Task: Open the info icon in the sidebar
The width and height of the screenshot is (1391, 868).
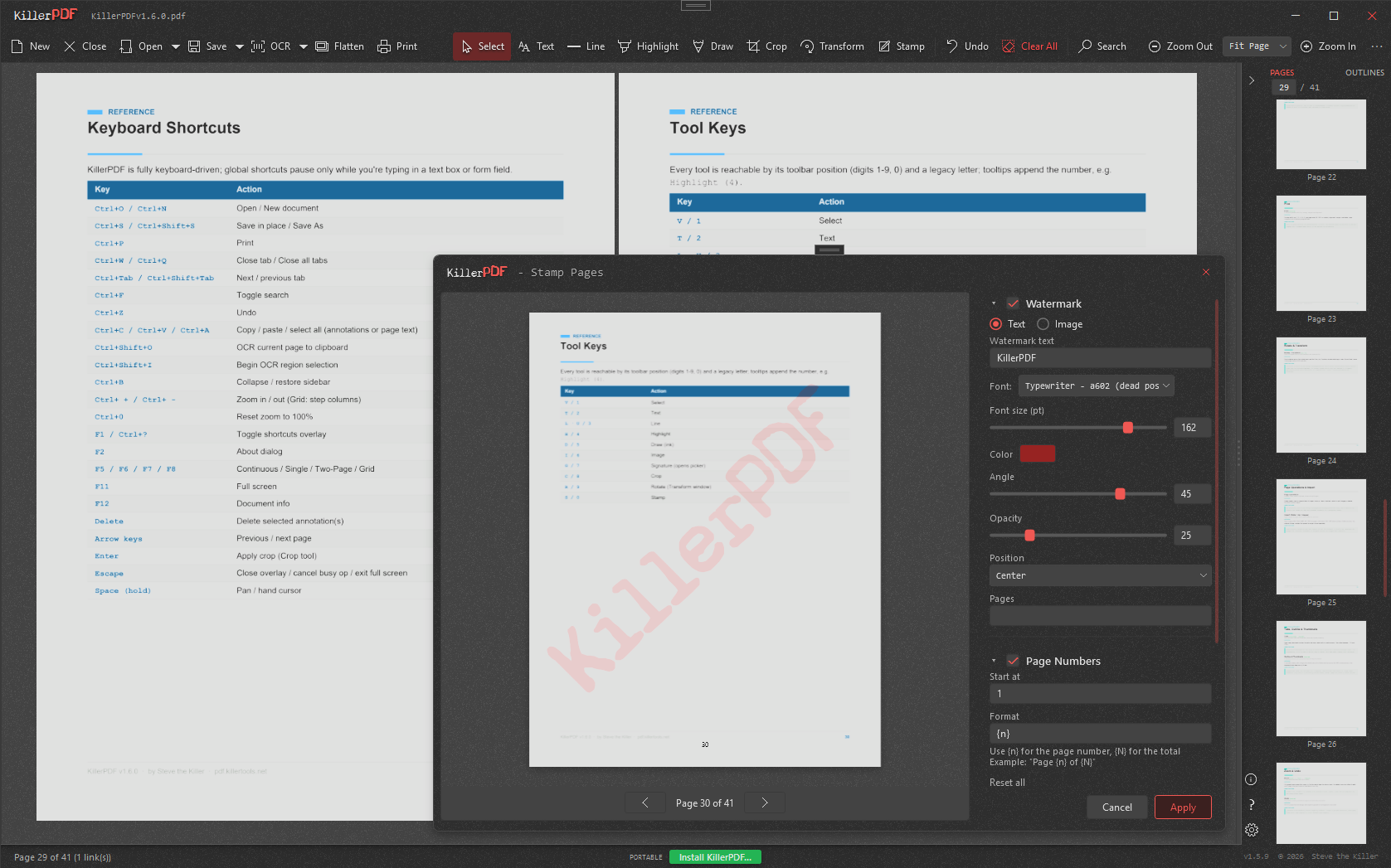Action: (x=1251, y=779)
